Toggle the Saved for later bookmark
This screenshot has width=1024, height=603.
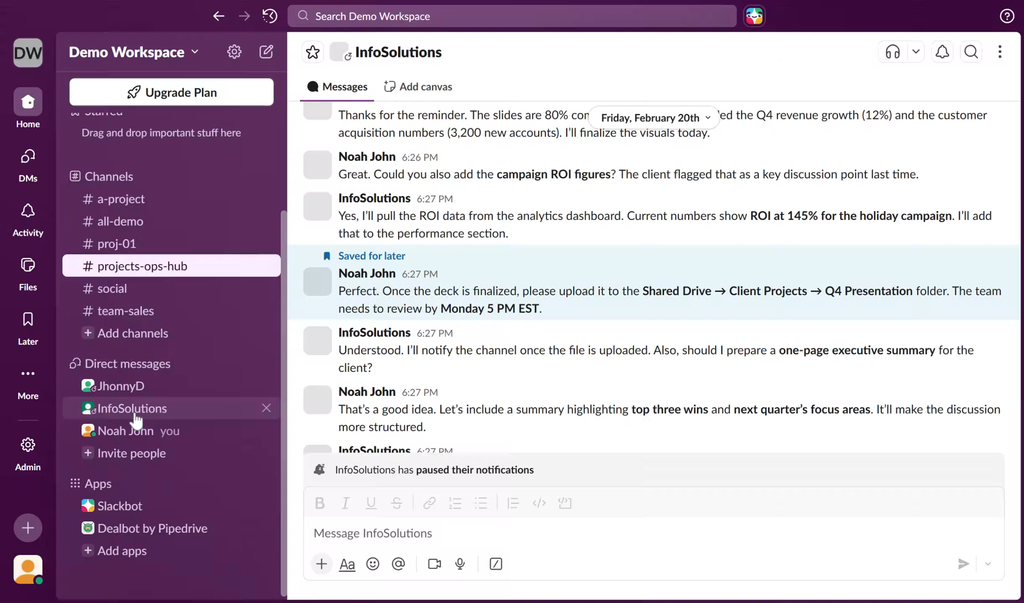coord(327,256)
